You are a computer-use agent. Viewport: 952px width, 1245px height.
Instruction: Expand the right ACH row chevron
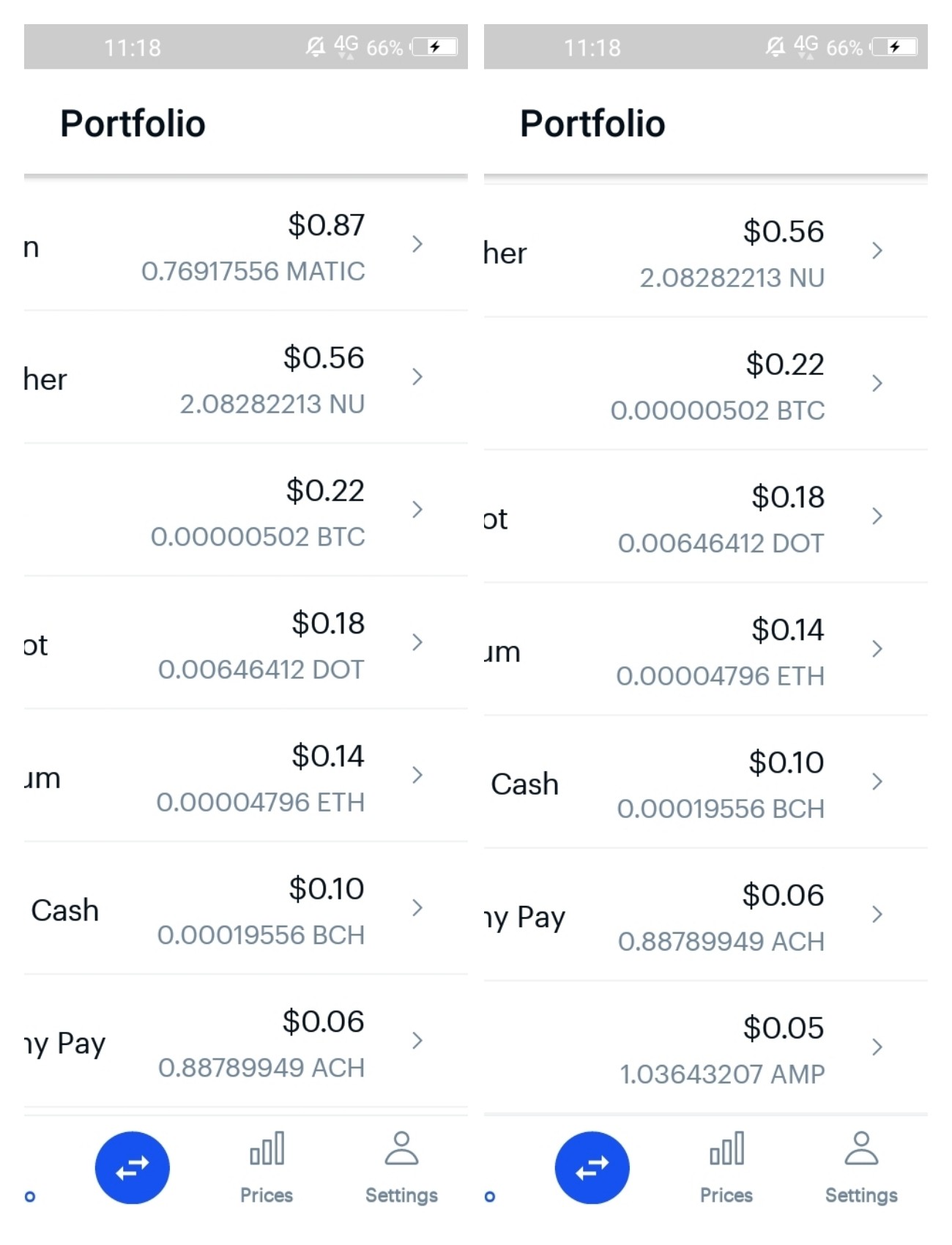(877, 914)
